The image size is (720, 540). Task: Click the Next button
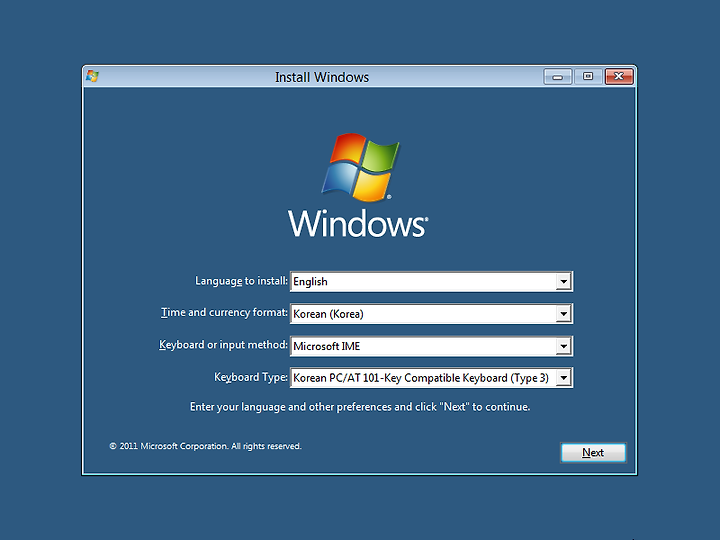[x=593, y=453]
